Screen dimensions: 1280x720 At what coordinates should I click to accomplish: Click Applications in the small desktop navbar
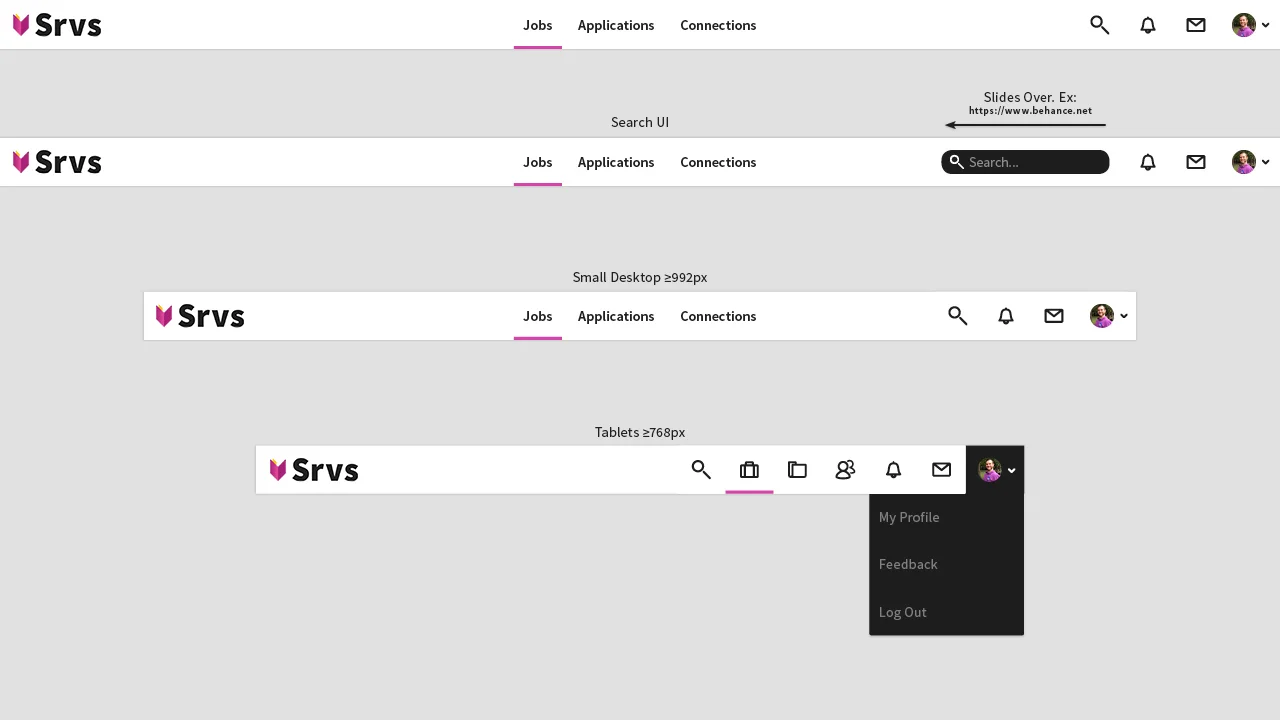coord(615,316)
